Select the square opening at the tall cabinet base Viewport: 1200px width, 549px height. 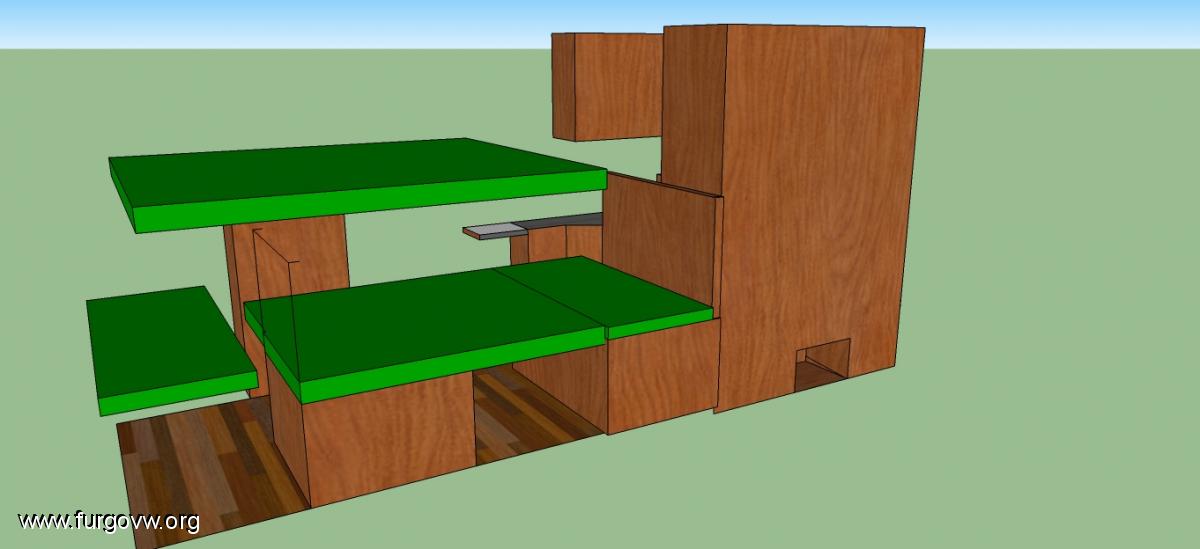click(822, 366)
